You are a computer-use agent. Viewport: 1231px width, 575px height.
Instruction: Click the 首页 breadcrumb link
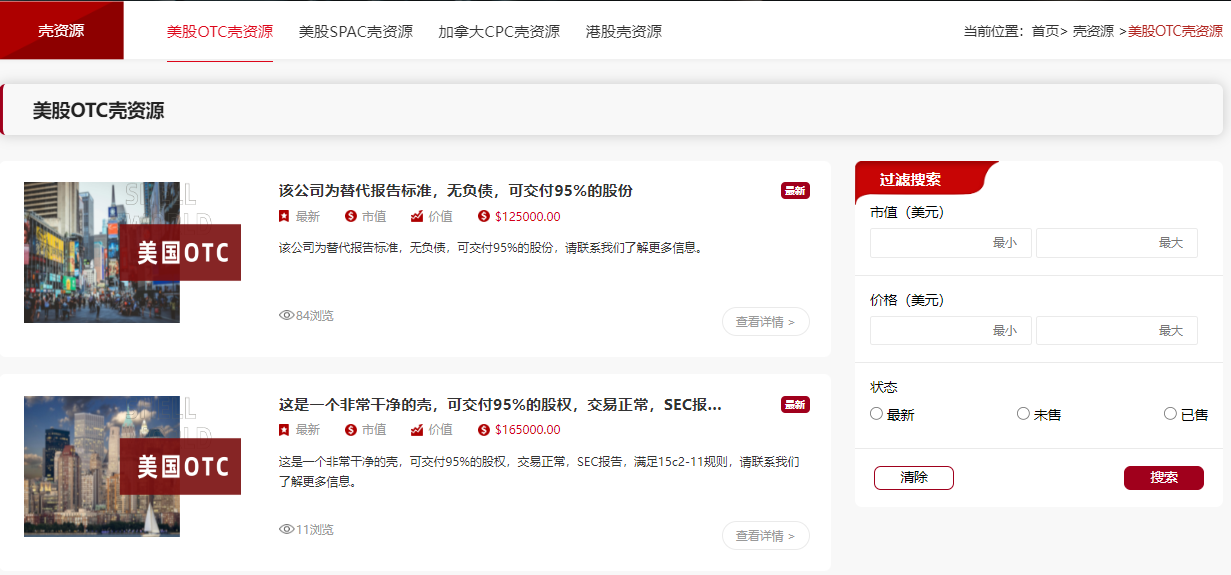pos(1045,31)
